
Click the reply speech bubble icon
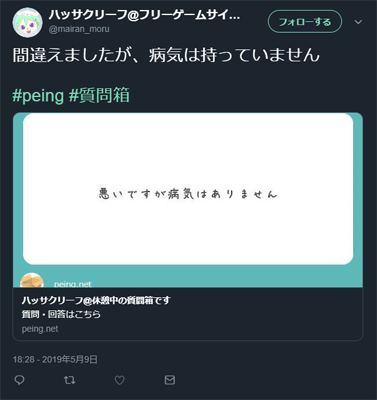coord(20,380)
